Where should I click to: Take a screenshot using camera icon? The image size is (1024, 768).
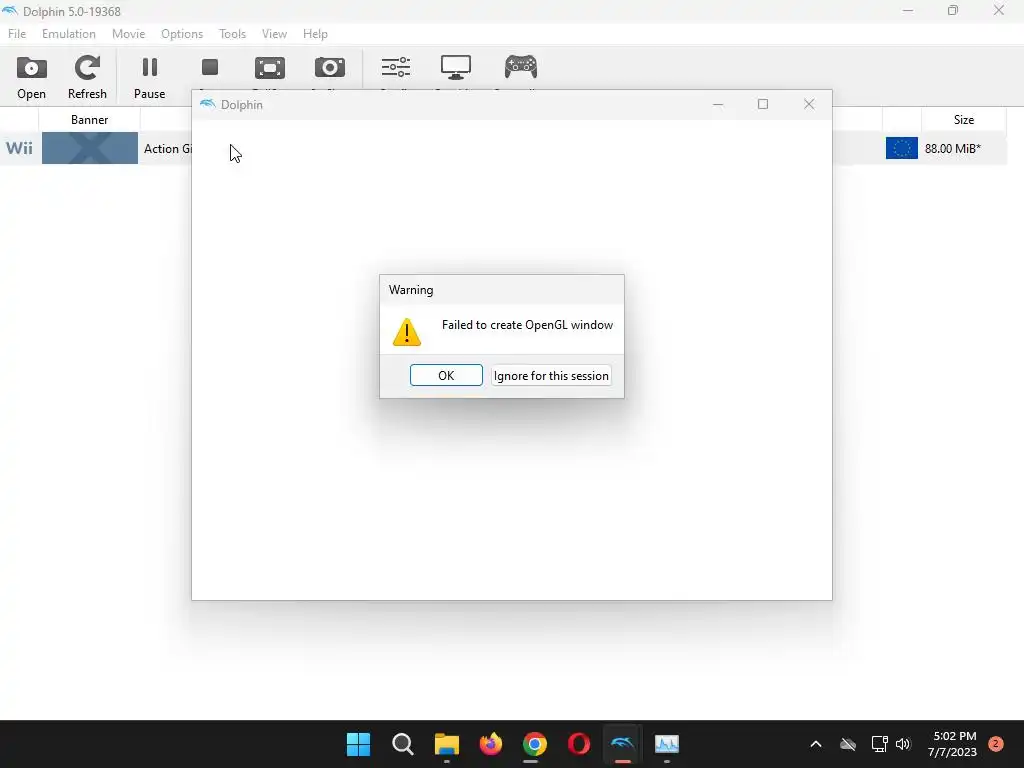coord(330,68)
